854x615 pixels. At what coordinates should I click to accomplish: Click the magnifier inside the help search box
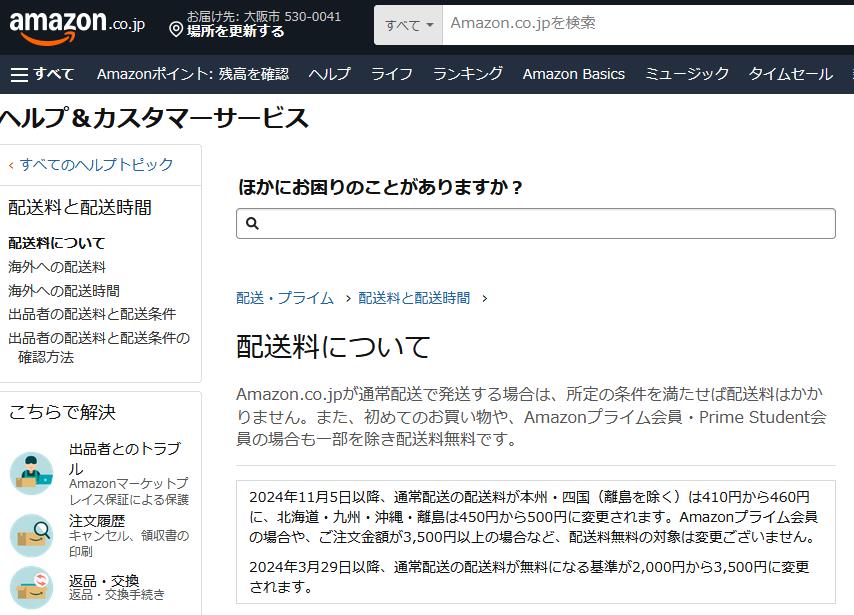[x=253, y=222]
